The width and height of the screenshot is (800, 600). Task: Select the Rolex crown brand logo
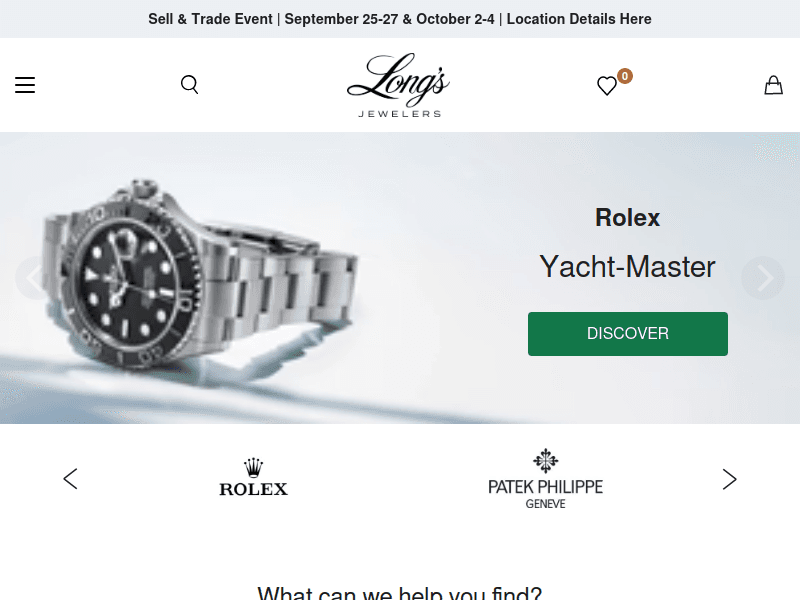click(253, 478)
